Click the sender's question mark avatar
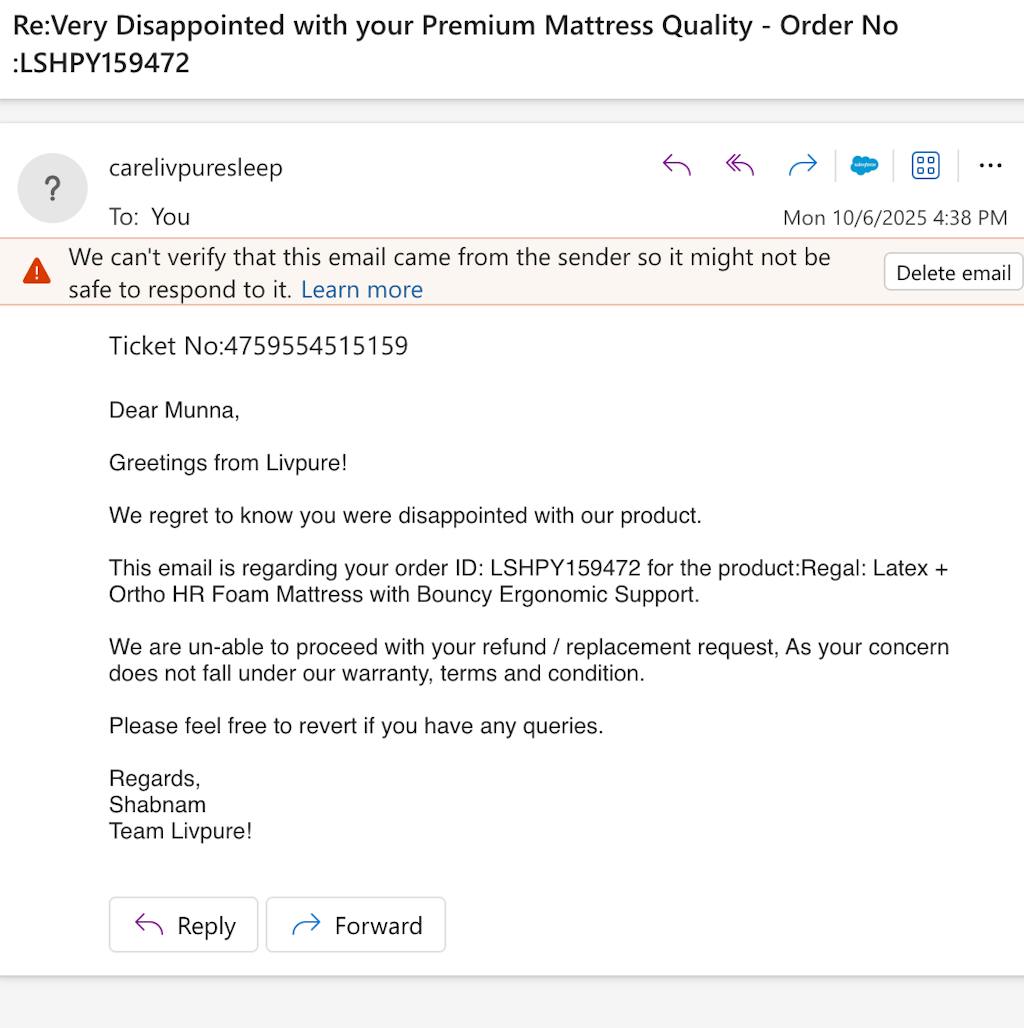Screen dimensions: 1024x1028 tap(53, 188)
